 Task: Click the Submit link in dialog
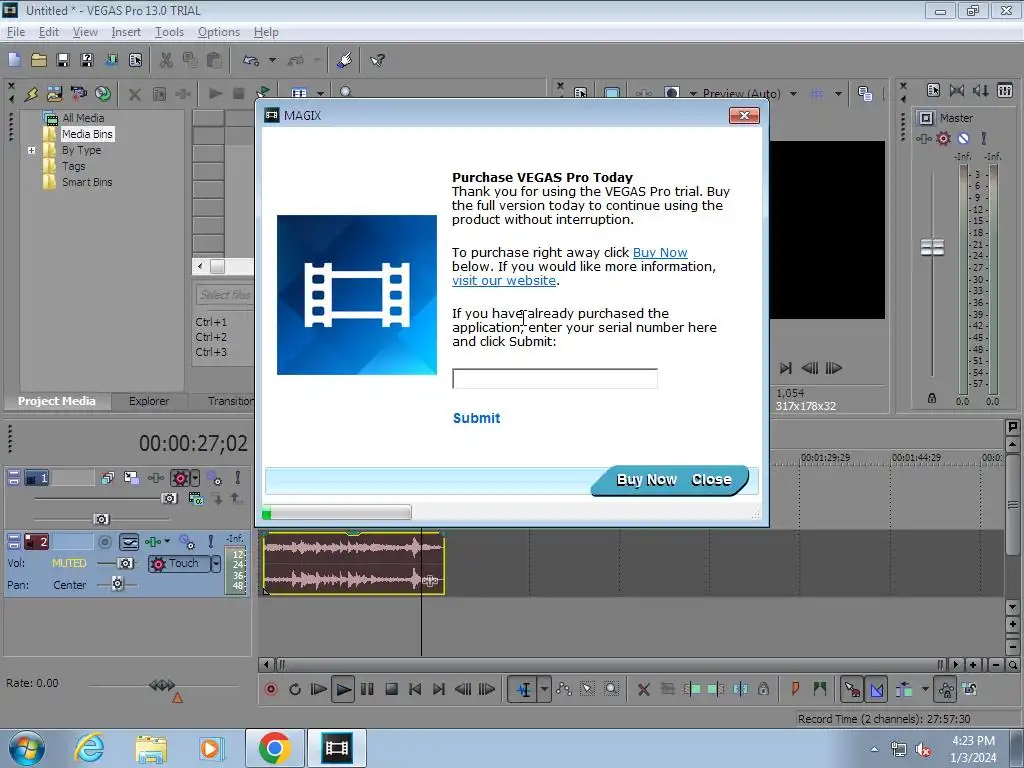pos(477,419)
